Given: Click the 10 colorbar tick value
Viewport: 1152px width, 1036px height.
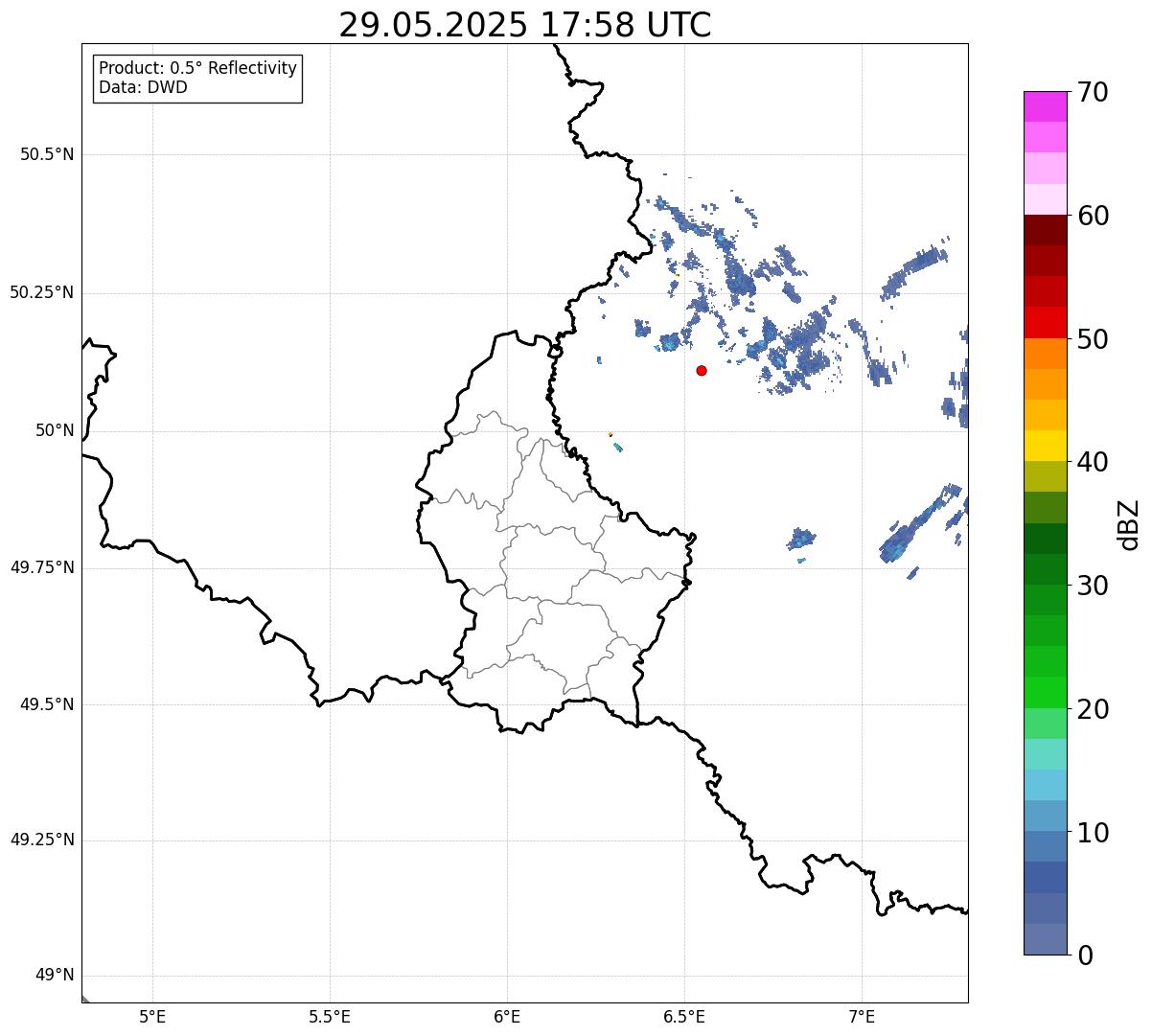Looking at the screenshot, I should [x=1093, y=833].
